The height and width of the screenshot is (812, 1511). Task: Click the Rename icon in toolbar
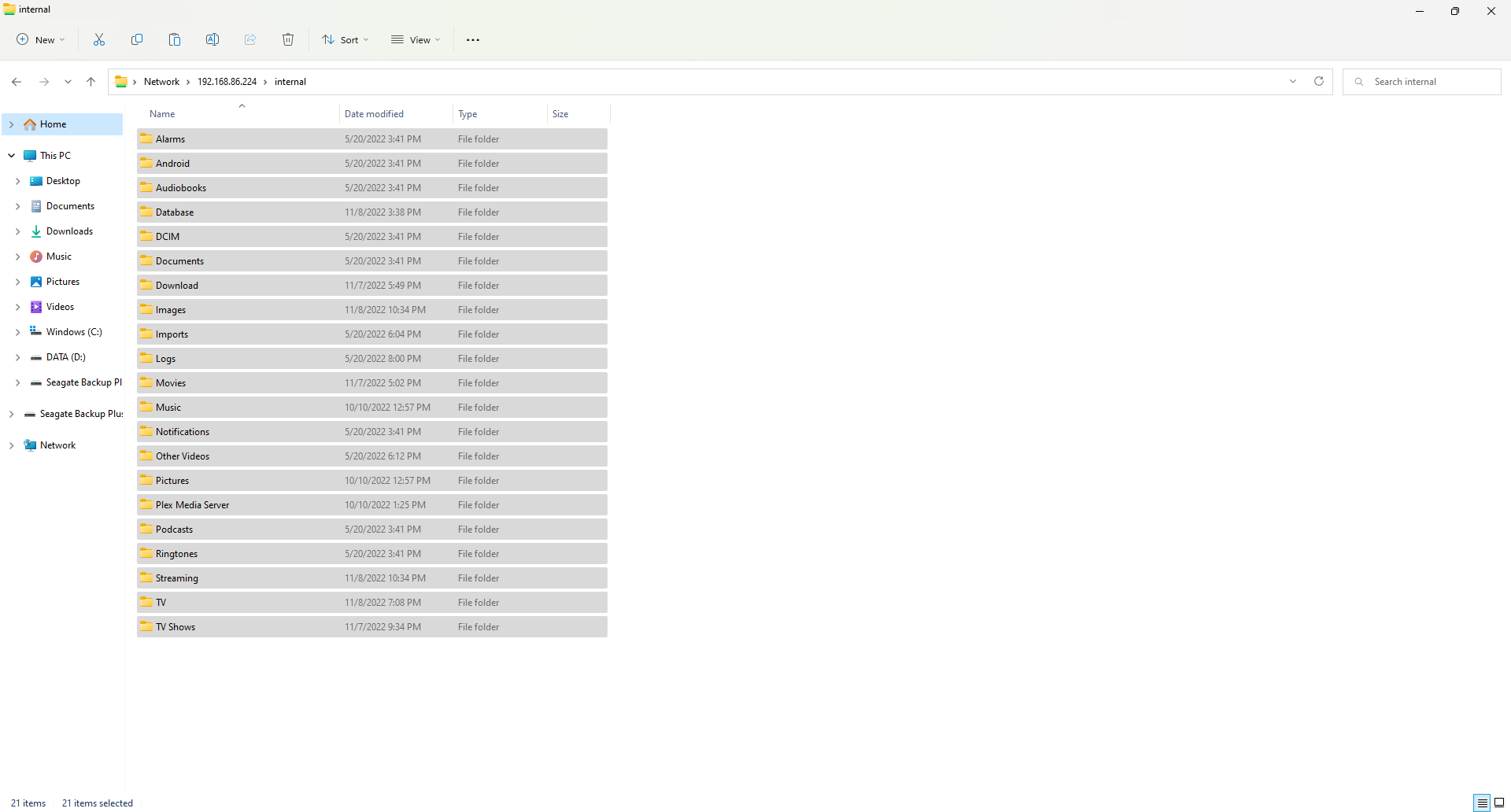coord(212,40)
